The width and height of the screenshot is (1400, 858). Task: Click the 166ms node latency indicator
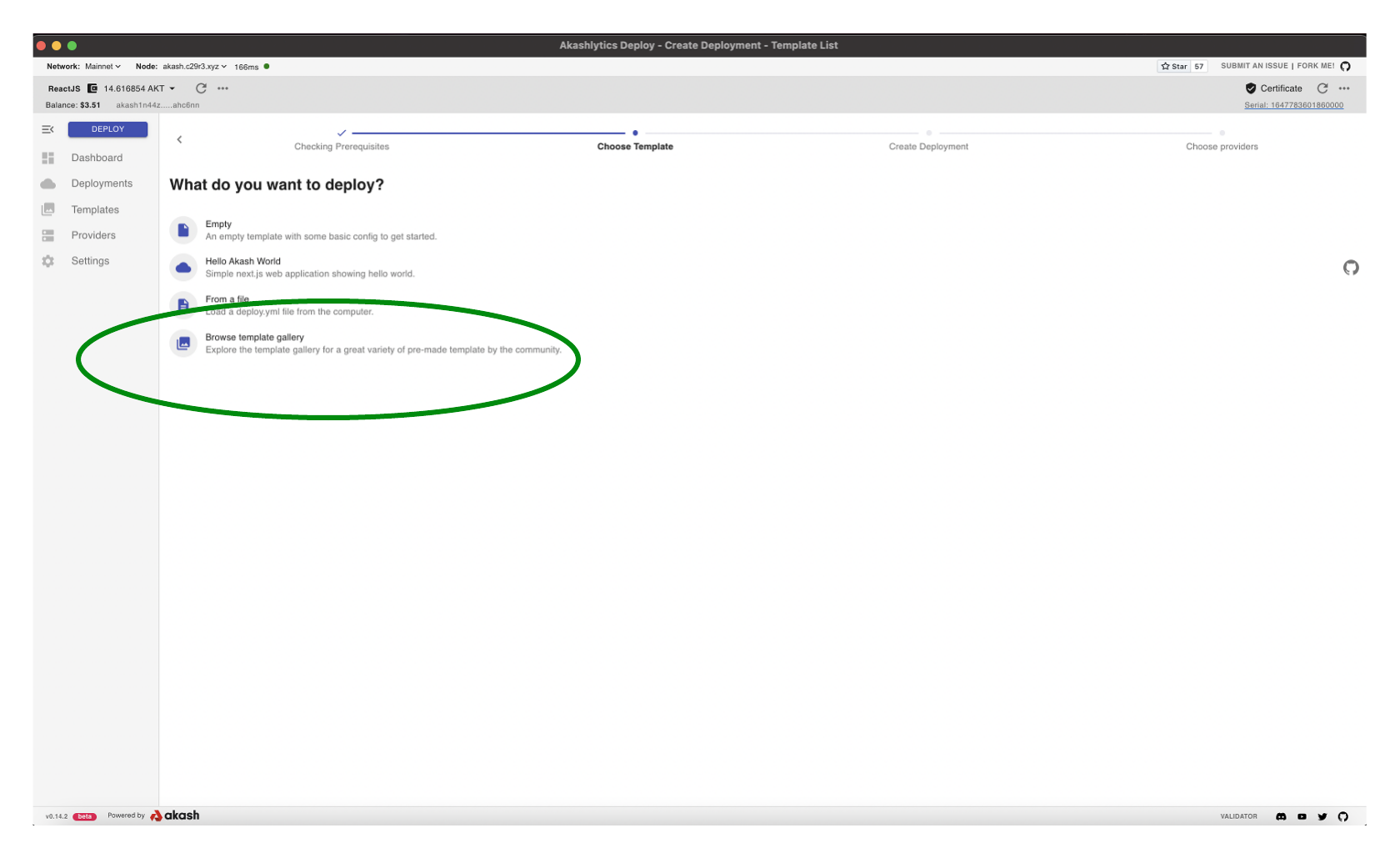[x=247, y=67]
